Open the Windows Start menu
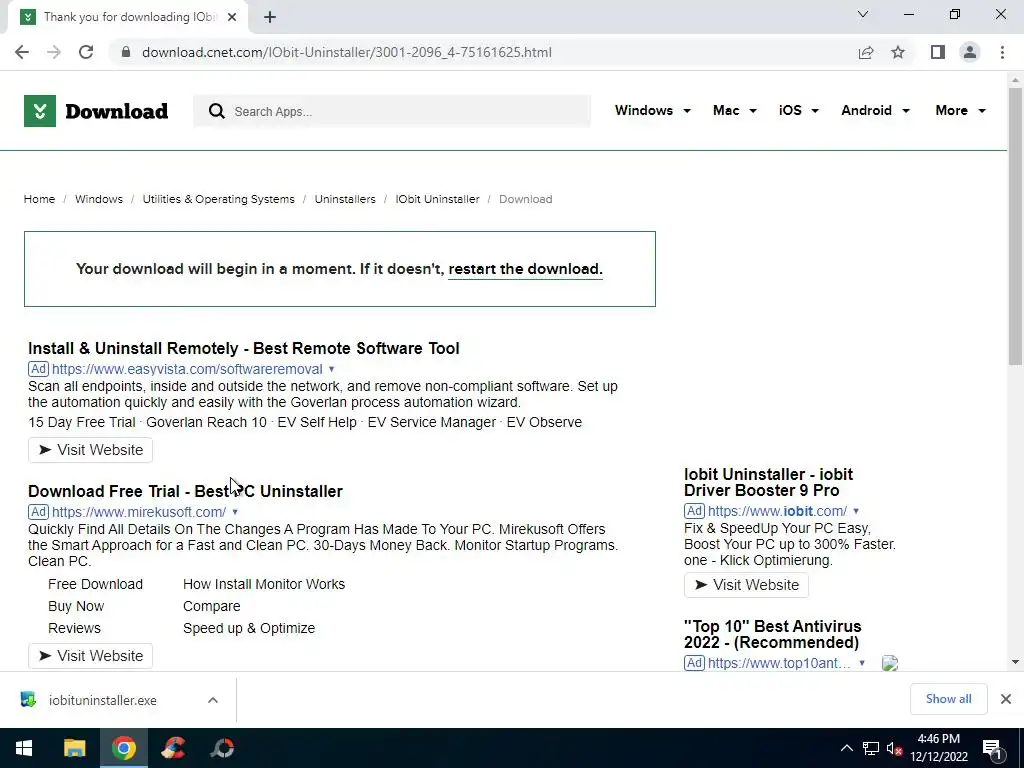This screenshot has width=1024, height=768. (24, 748)
